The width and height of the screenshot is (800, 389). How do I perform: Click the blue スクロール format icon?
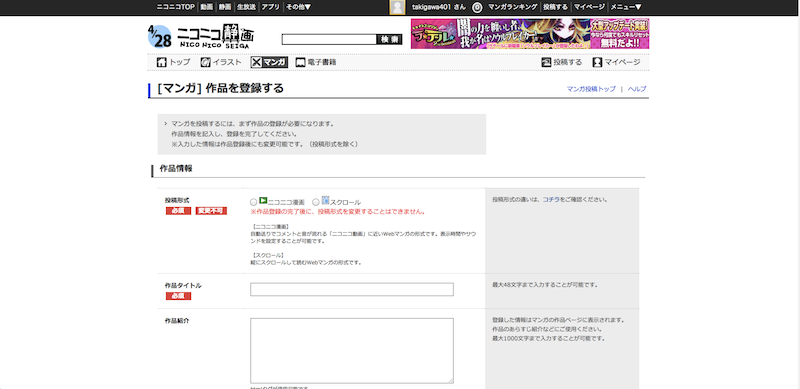click(326, 200)
